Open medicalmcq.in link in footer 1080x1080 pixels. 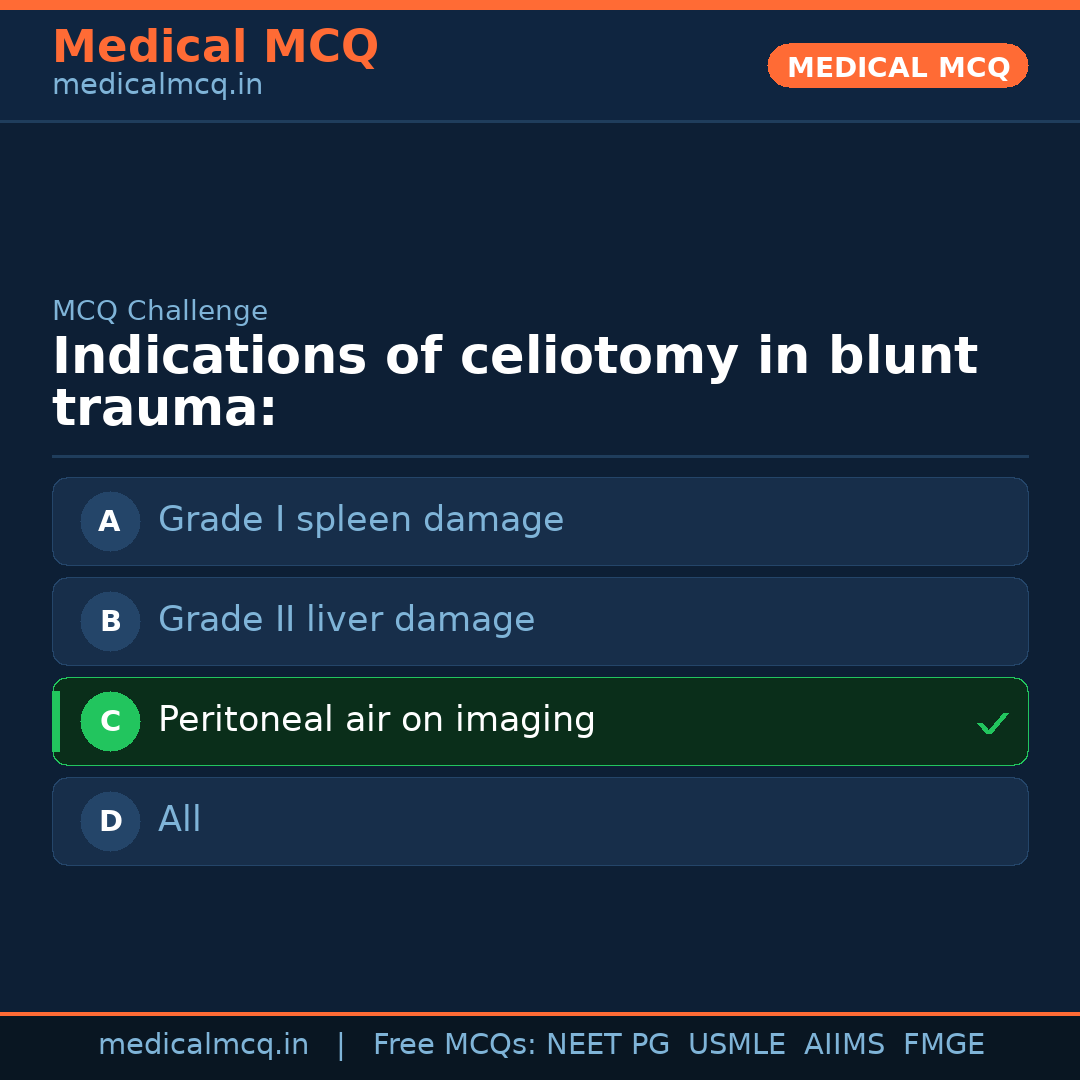click(x=203, y=1045)
